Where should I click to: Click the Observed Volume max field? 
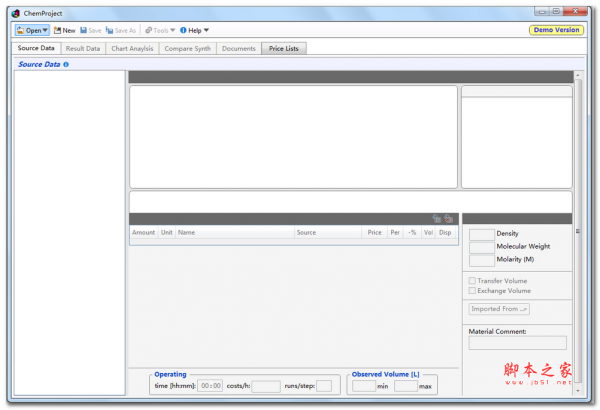tap(406, 386)
